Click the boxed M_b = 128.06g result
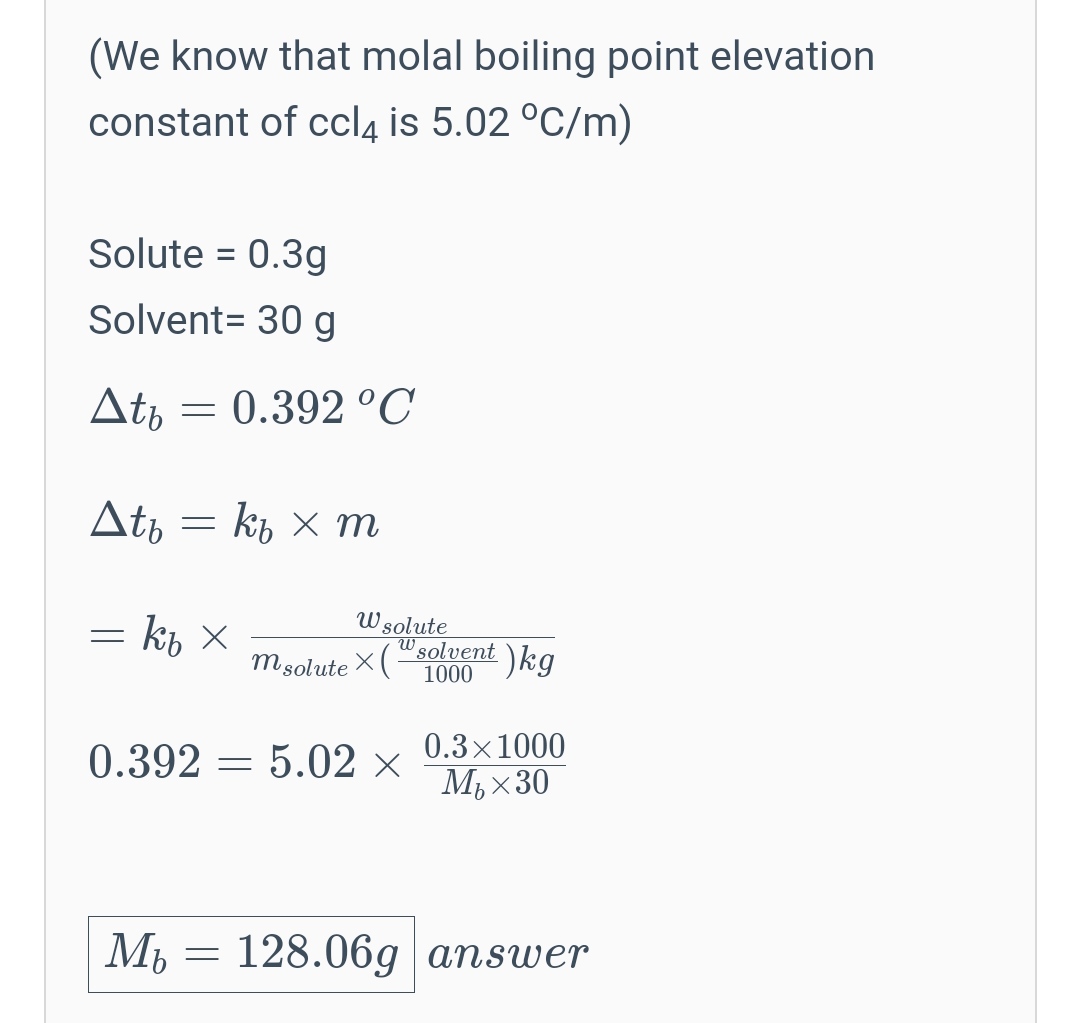 click(x=251, y=954)
